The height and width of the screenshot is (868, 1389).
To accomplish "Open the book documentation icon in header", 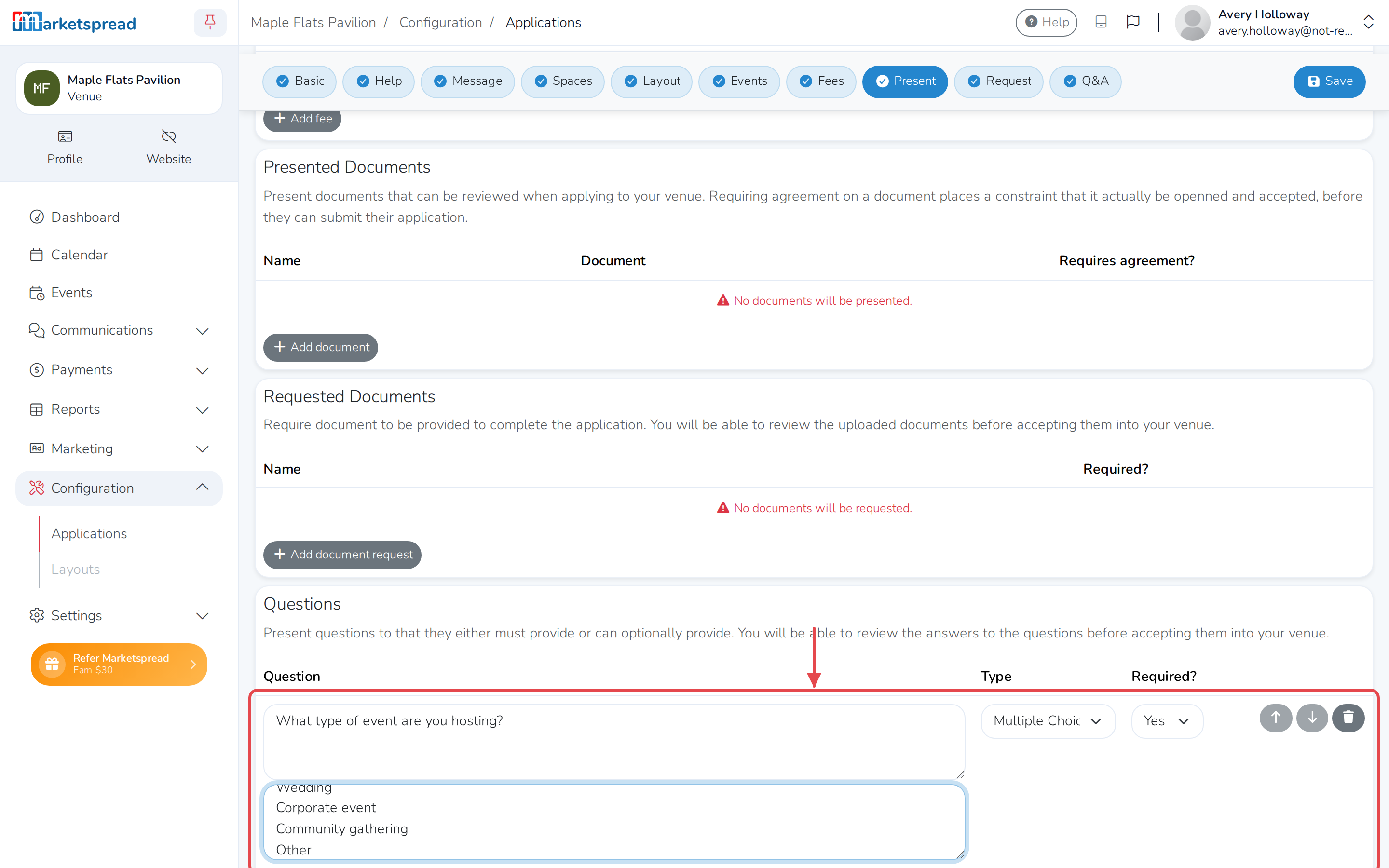I will click(1100, 22).
